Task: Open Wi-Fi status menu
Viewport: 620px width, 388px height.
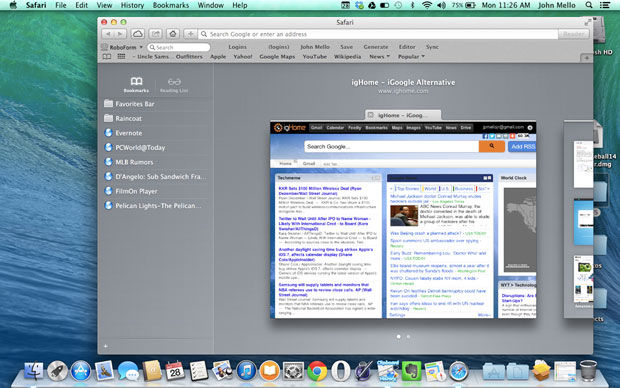Action: tap(427, 5)
